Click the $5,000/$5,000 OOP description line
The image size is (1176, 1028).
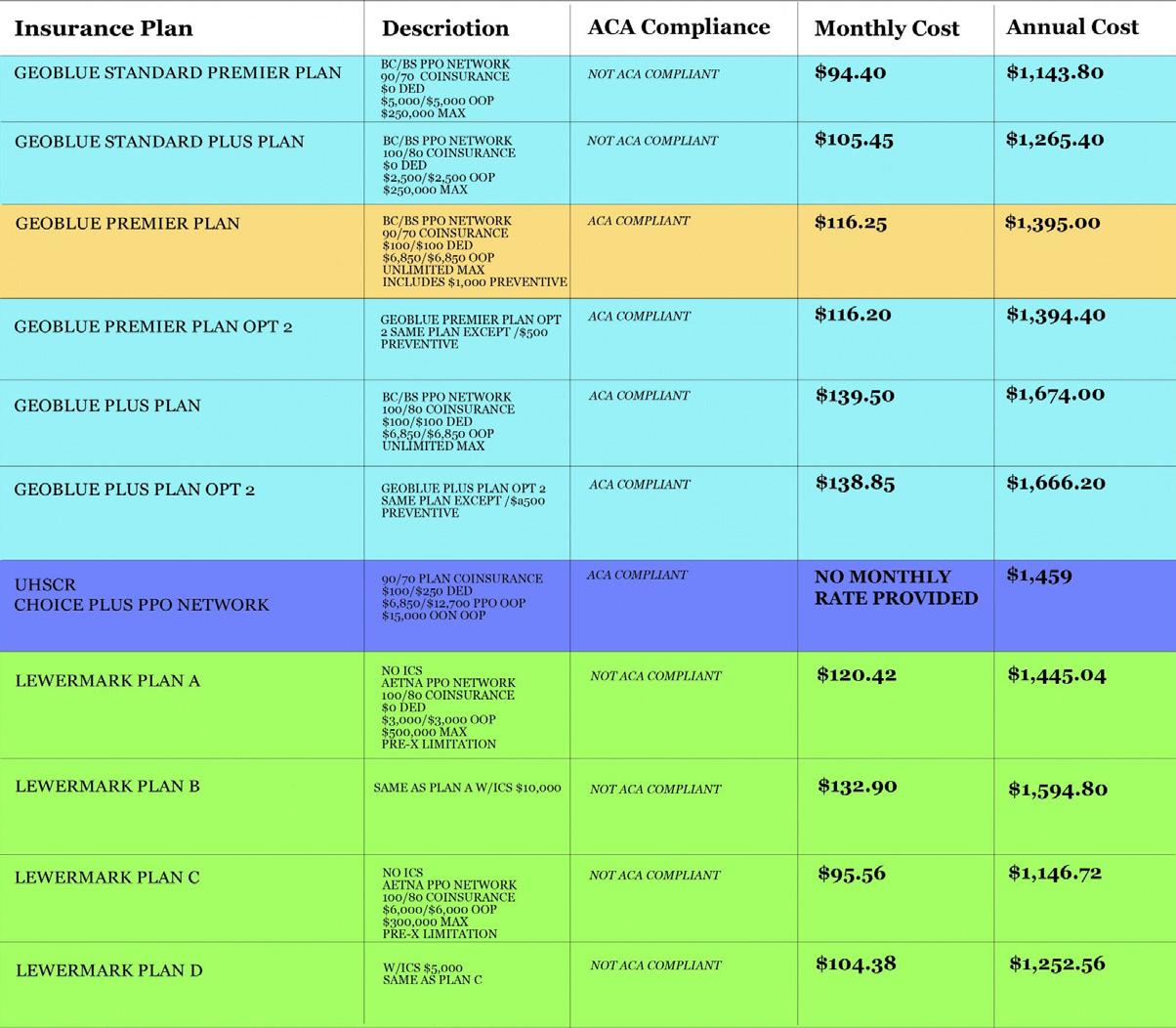point(438,101)
